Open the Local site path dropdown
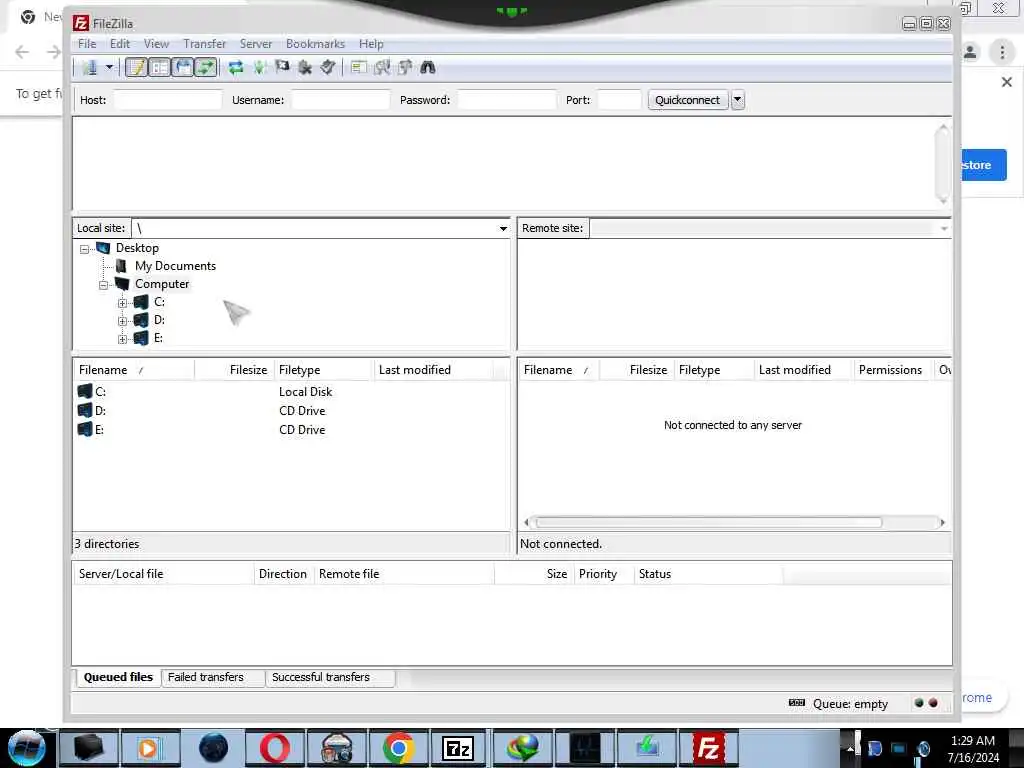 [503, 228]
